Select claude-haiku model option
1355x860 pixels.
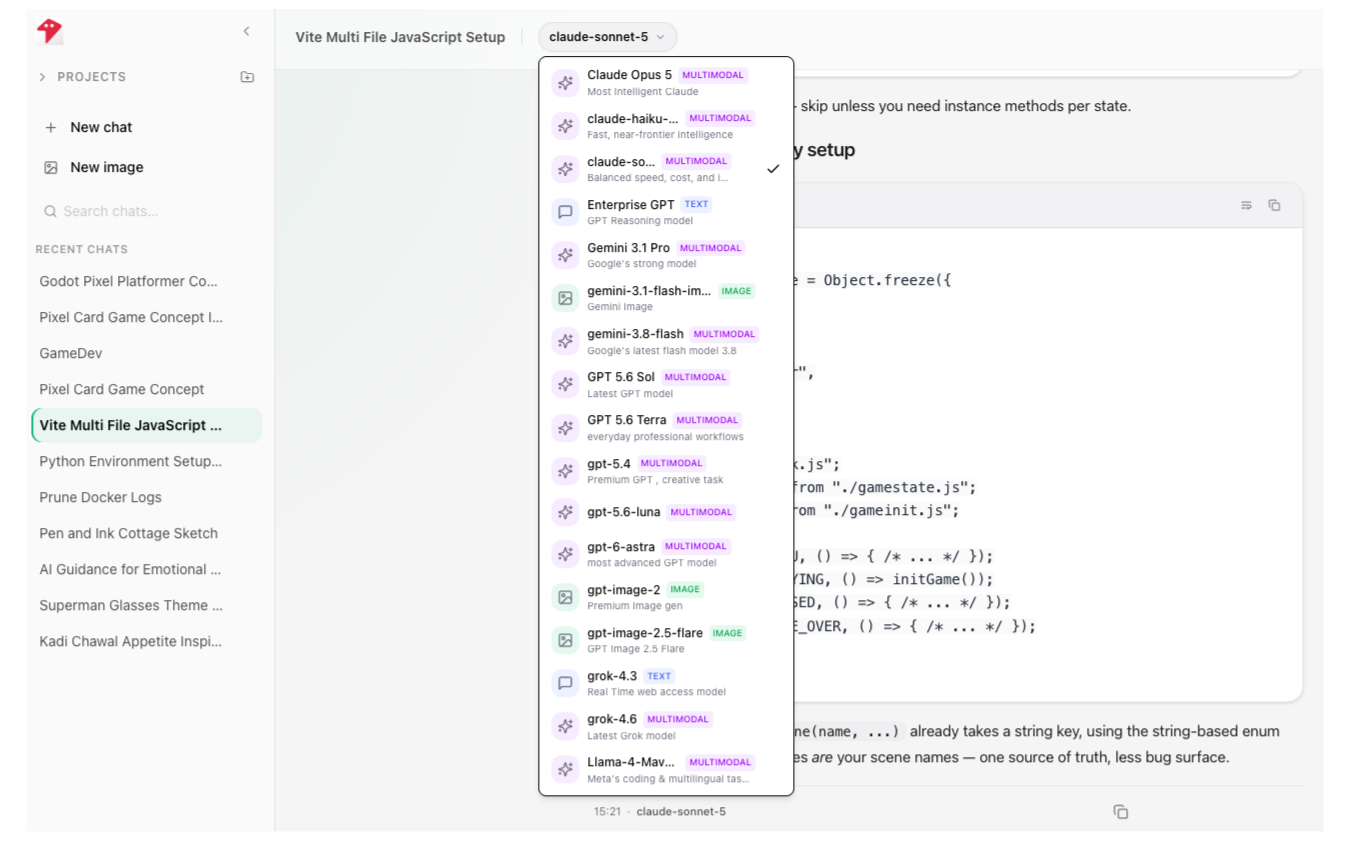coord(666,126)
